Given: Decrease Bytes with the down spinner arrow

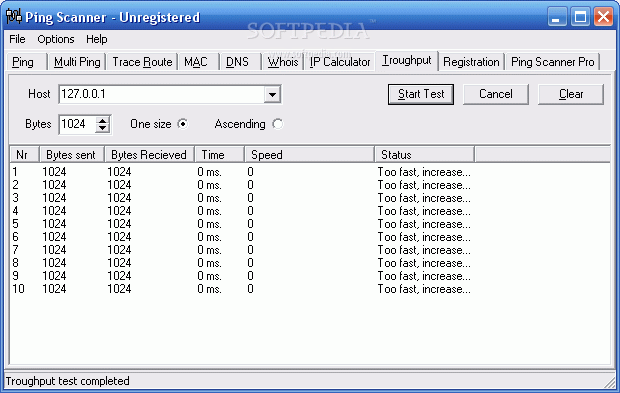Looking at the screenshot, I should coord(102,128).
